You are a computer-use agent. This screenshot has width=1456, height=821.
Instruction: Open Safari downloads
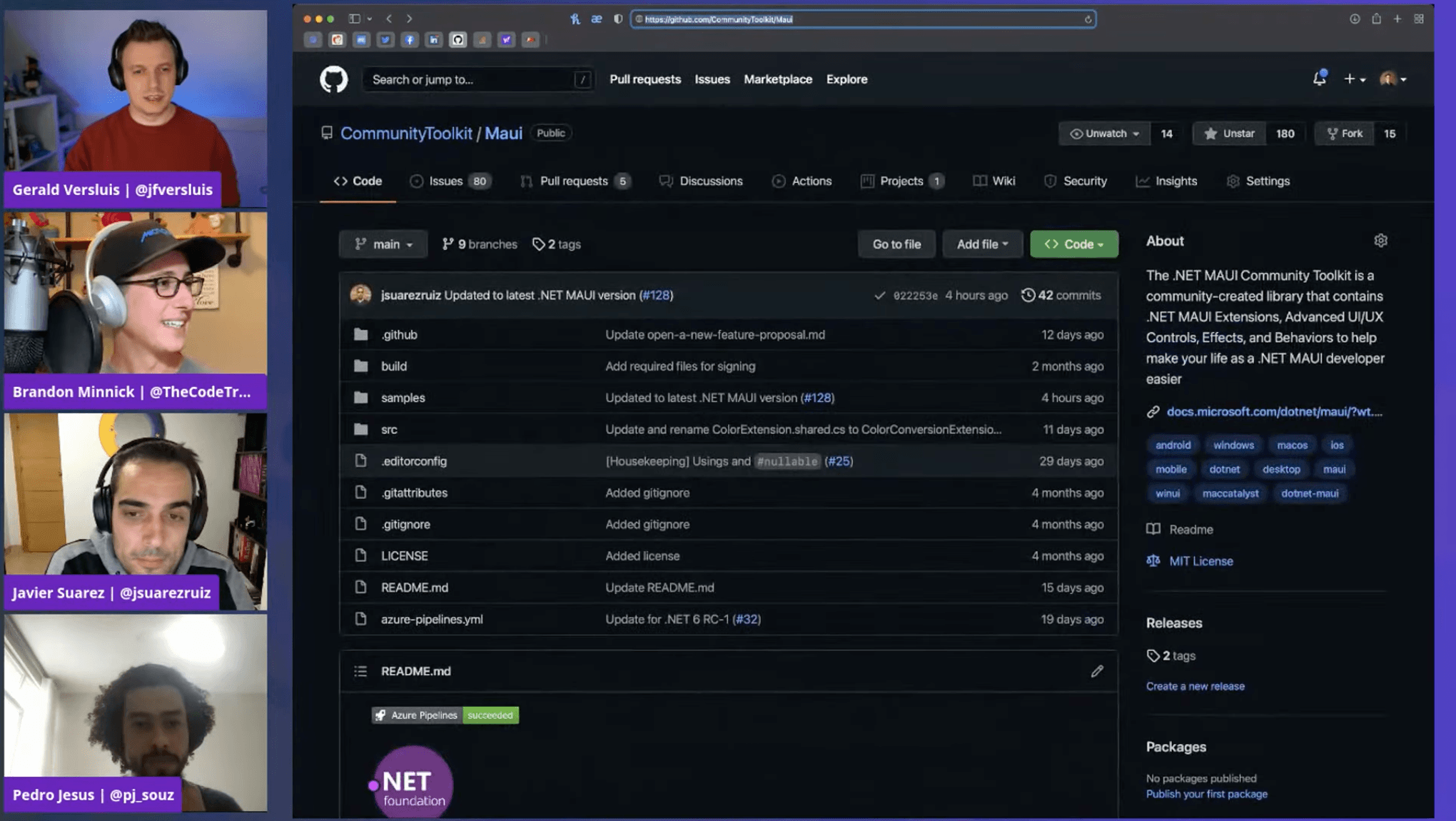click(1355, 19)
